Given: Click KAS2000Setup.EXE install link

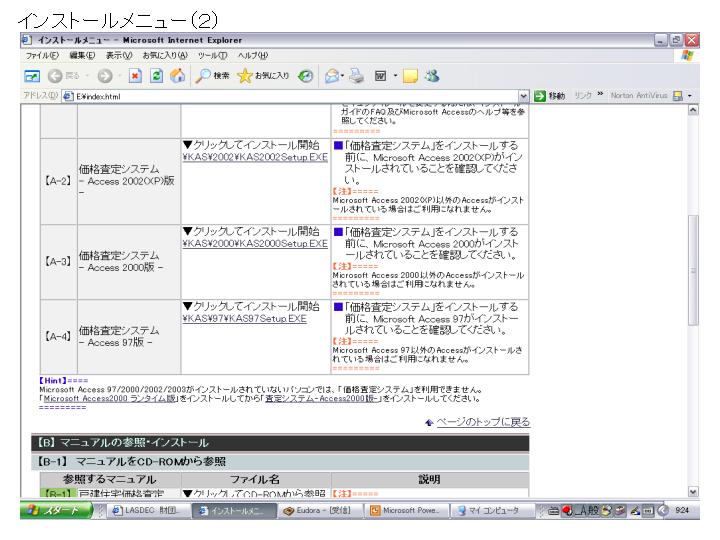Looking at the screenshot, I should pos(255,243).
